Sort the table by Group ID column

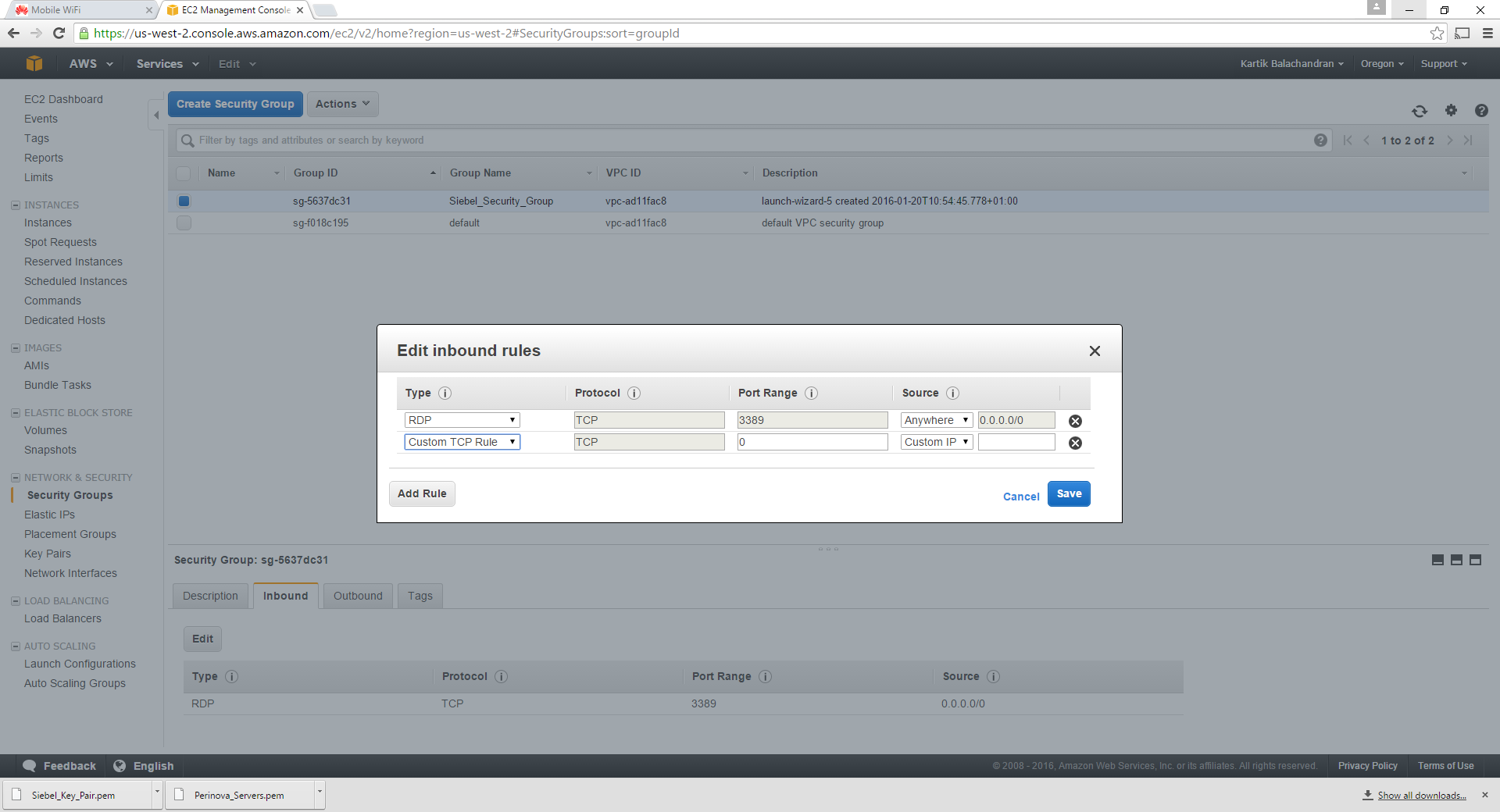click(363, 173)
